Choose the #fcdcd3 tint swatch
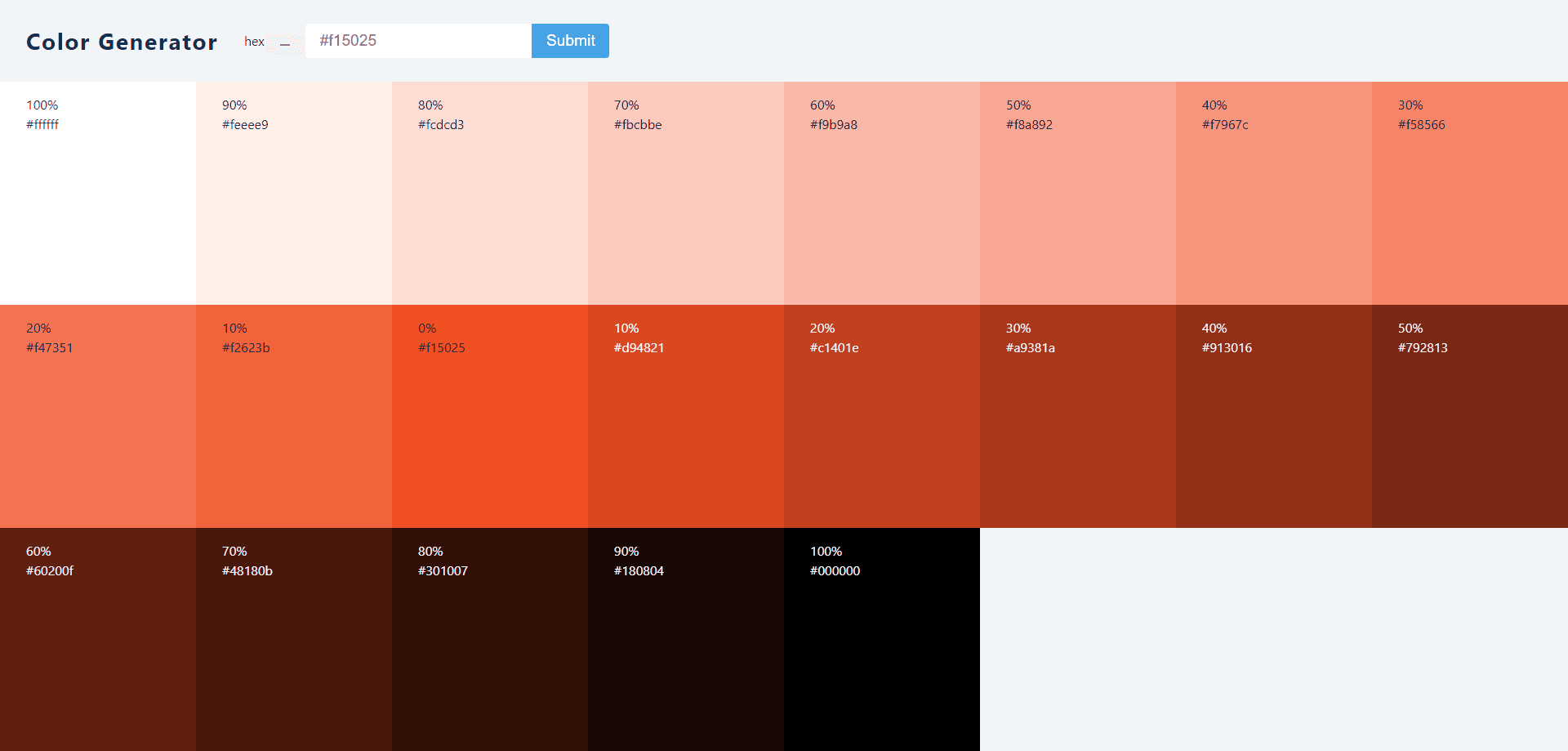The image size is (1568, 751). click(x=490, y=193)
